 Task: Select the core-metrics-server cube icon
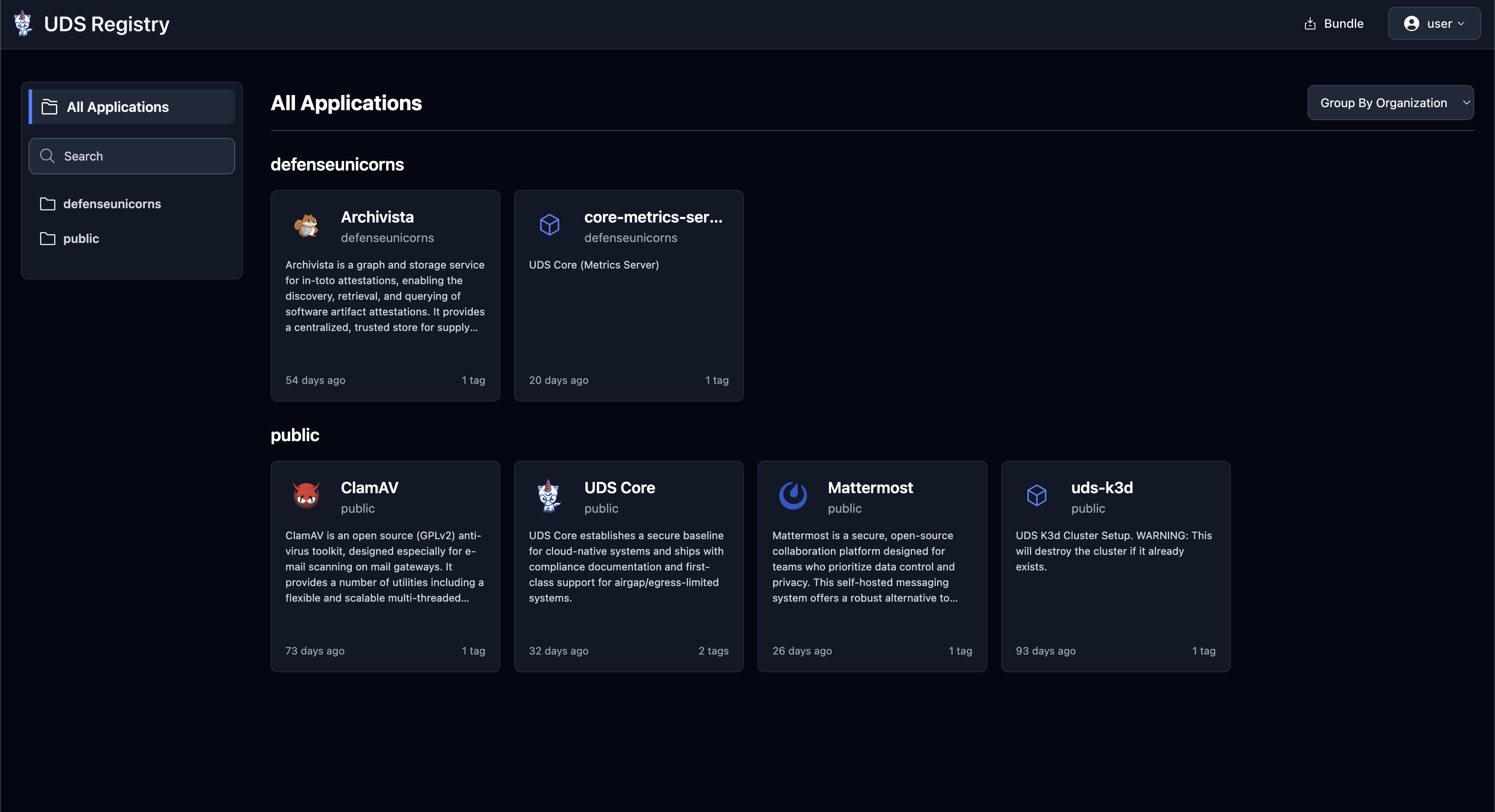point(550,226)
